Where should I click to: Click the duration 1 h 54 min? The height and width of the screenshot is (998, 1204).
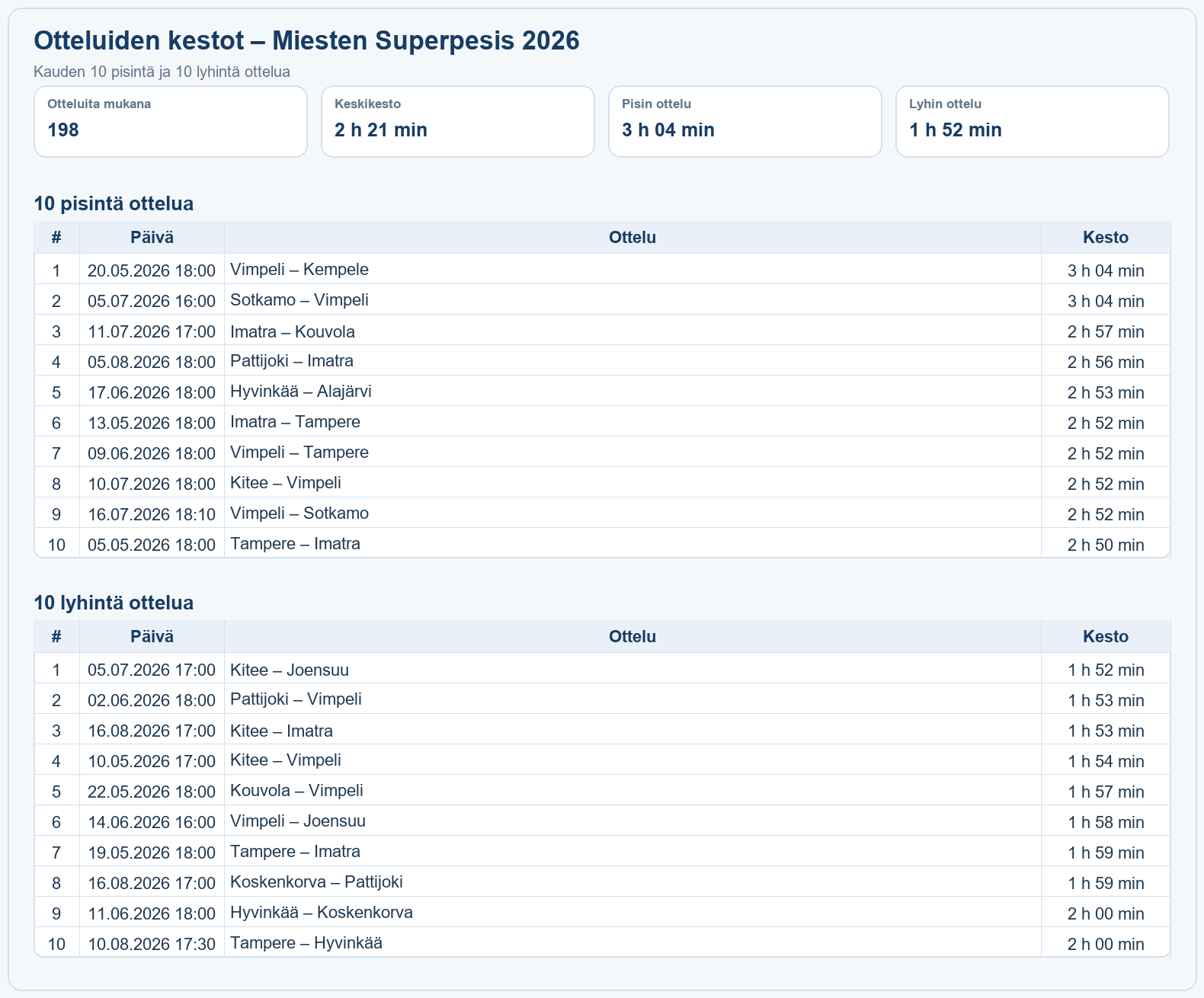click(1106, 761)
